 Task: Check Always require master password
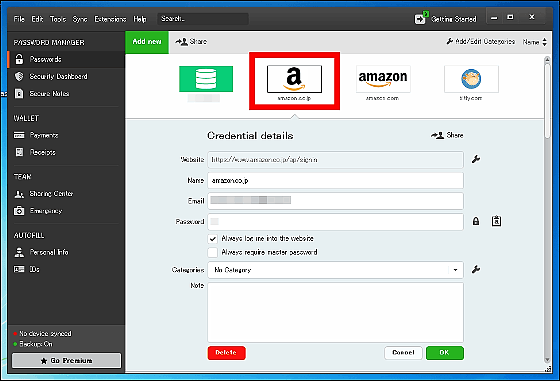click(x=213, y=252)
